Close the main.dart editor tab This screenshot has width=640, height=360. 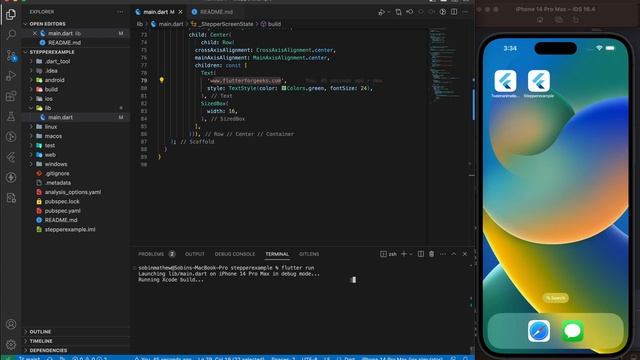click(180, 12)
